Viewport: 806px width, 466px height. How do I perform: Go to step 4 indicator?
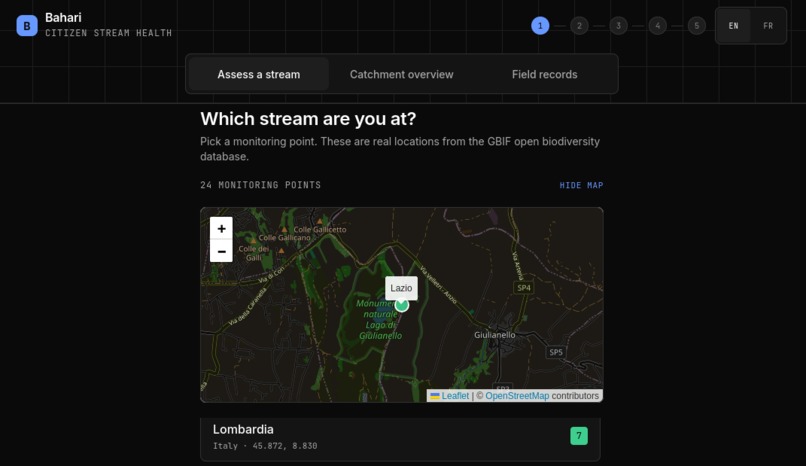coord(657,26)
